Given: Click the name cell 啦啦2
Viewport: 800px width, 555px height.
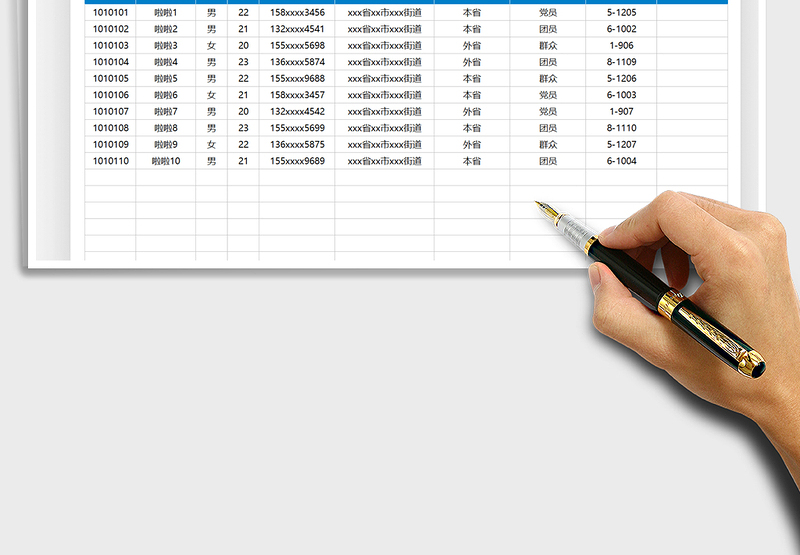Looking at the screenshot, I should click(x=166, y=29).
